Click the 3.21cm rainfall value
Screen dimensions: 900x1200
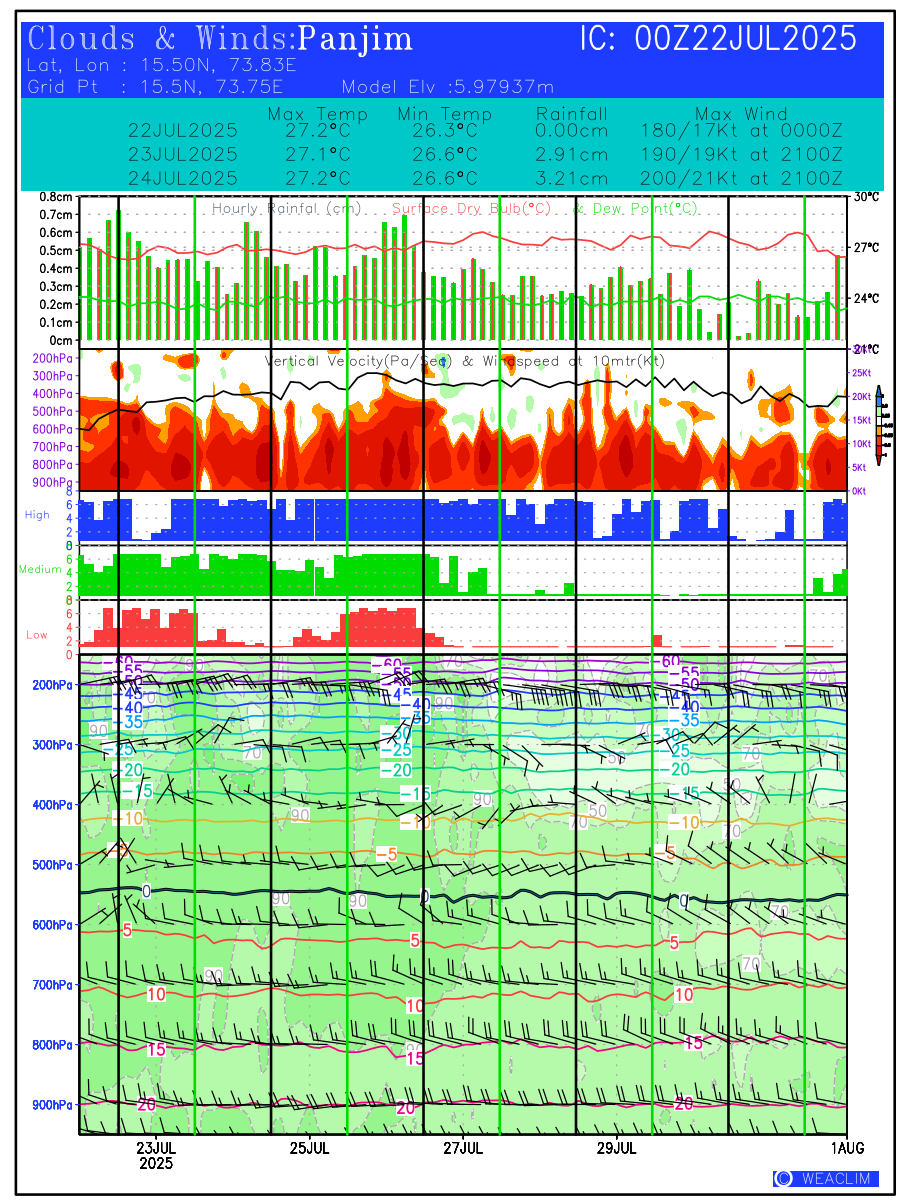(x=572, y=178)
